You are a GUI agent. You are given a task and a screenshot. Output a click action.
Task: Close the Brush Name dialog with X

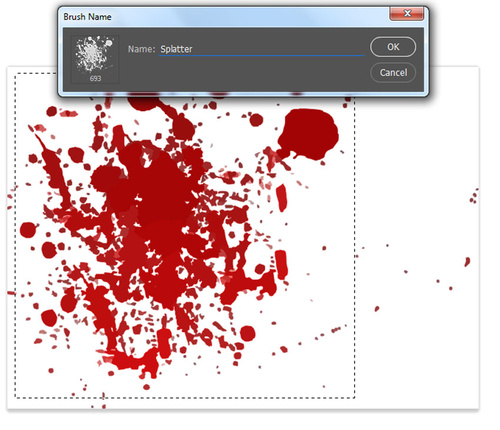coord(407,13)
